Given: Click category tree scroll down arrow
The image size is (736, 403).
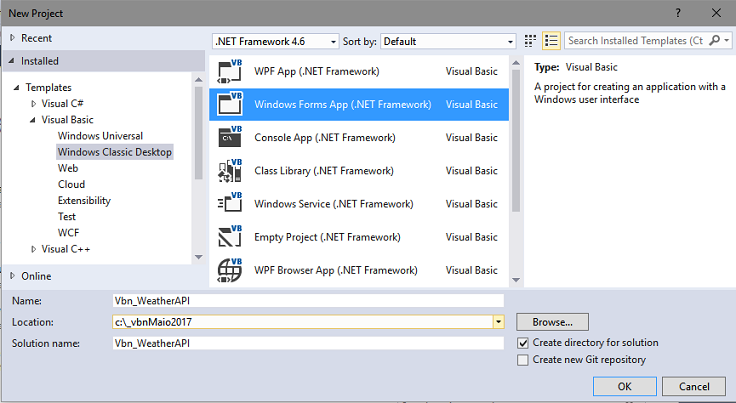Looking at the screenshot, I should click(x=199, y=257).
